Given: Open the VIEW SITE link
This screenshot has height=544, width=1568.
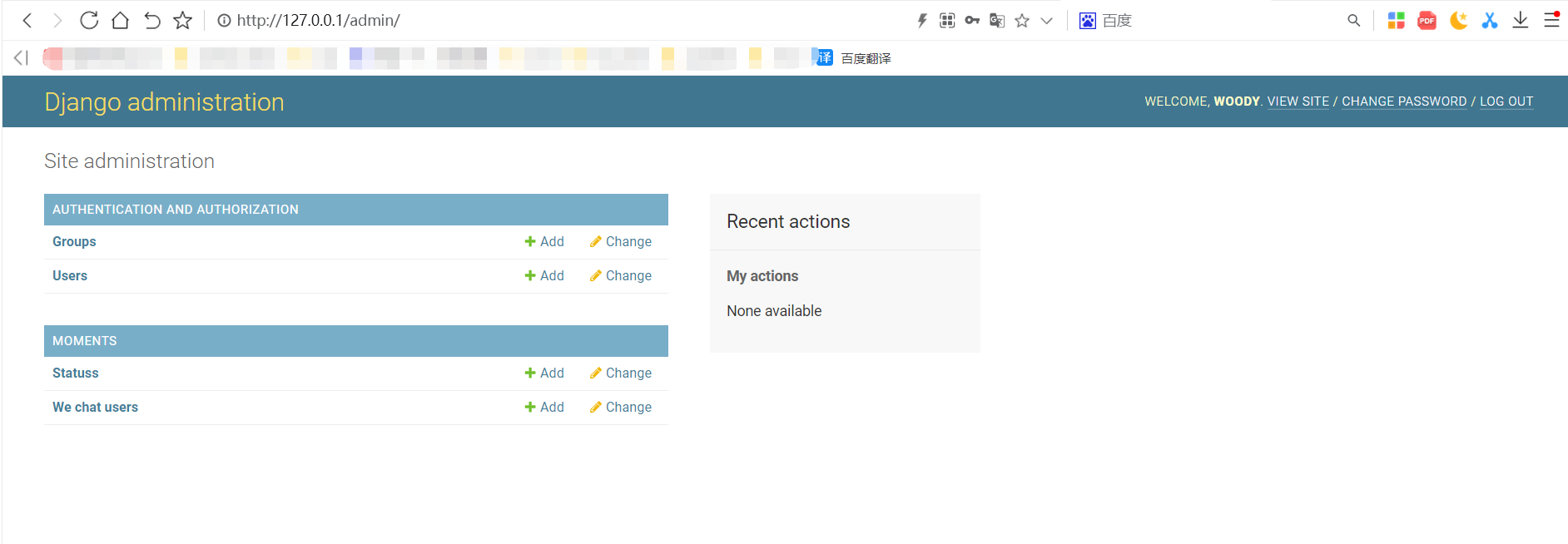Looking at the screenshot, I should 1298,101.
